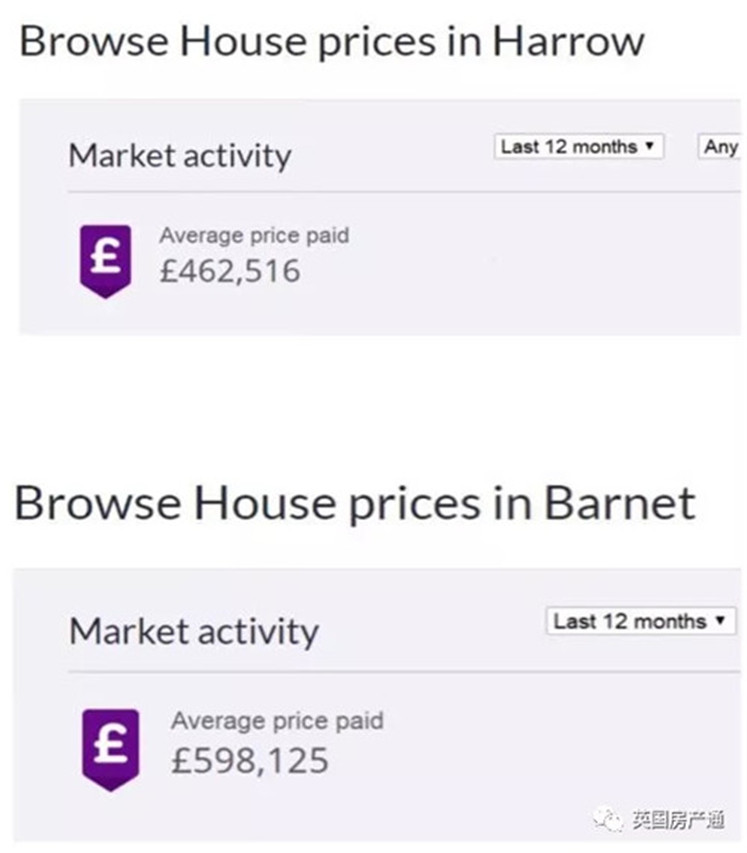The width and height of the screenshot is (747, 853).
Task: Open the Any dropdown in Harrow panel
Action: tap(721, 147)
